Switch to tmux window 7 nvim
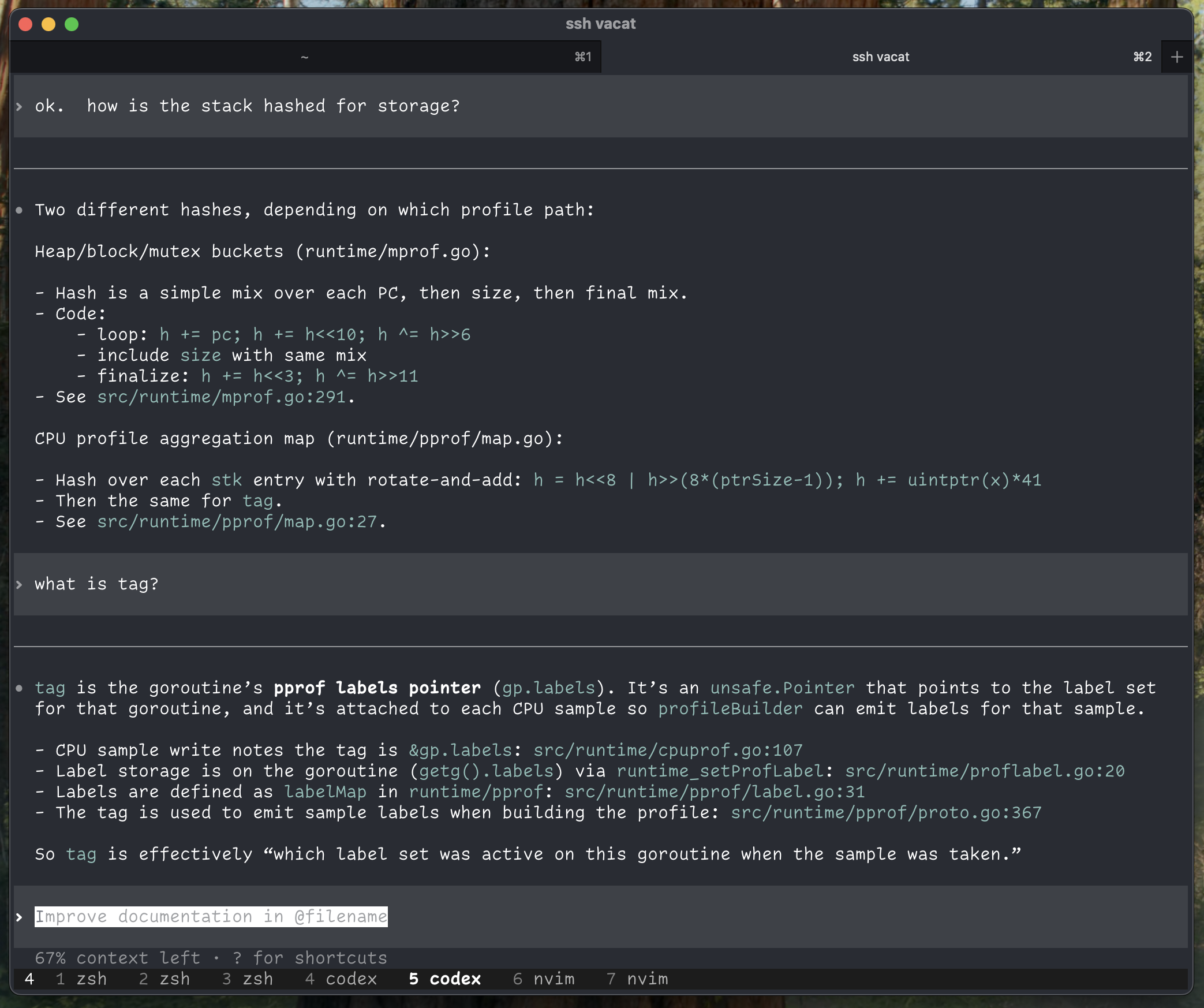 [x=637, y=979]
